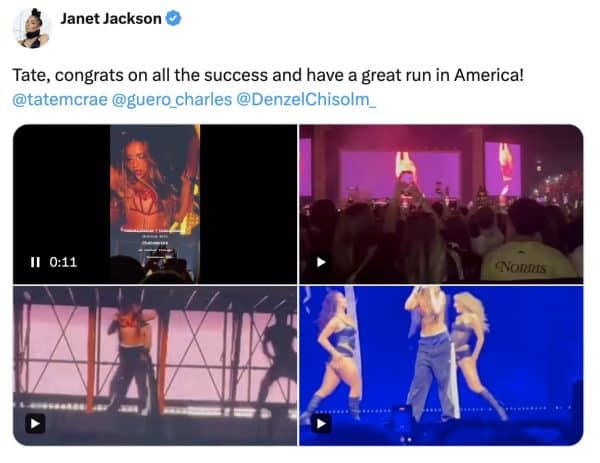Viewport: 600px width, 463px height.
Task: Open the bottom-right blue dancers video thumbnail
Action: point(441,365)
